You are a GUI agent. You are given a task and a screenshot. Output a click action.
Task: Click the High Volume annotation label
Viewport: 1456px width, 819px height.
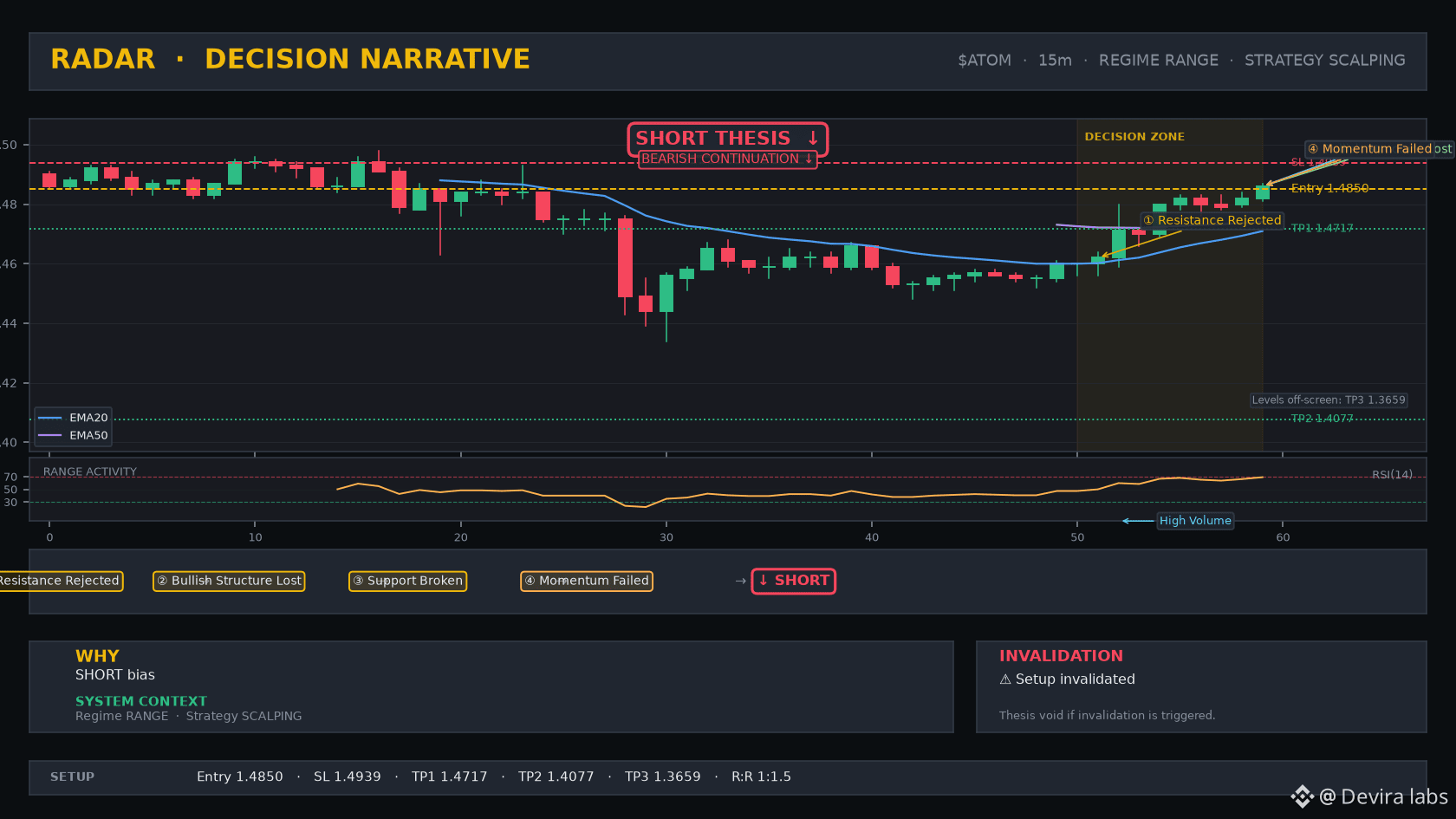tap(1195, 521)
